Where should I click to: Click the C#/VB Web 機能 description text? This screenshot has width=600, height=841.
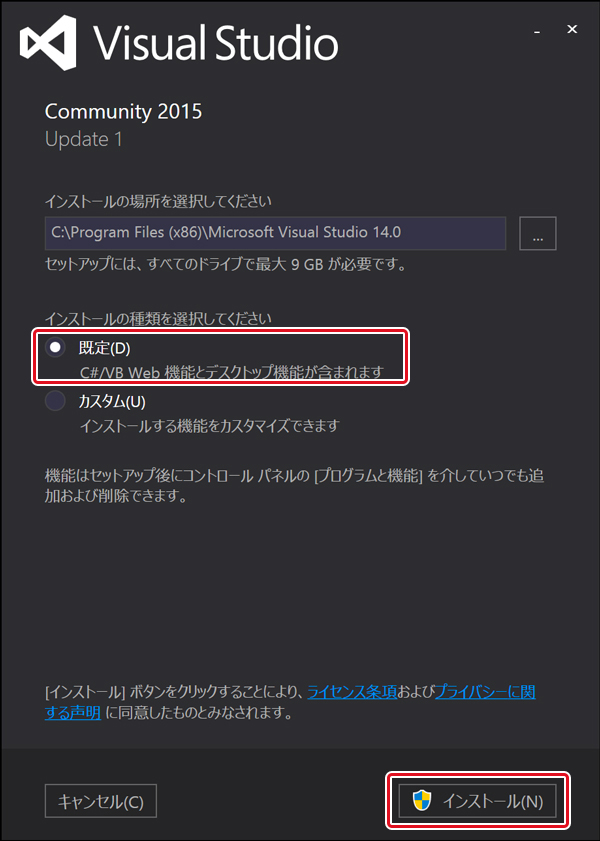[x=134, y=372]
